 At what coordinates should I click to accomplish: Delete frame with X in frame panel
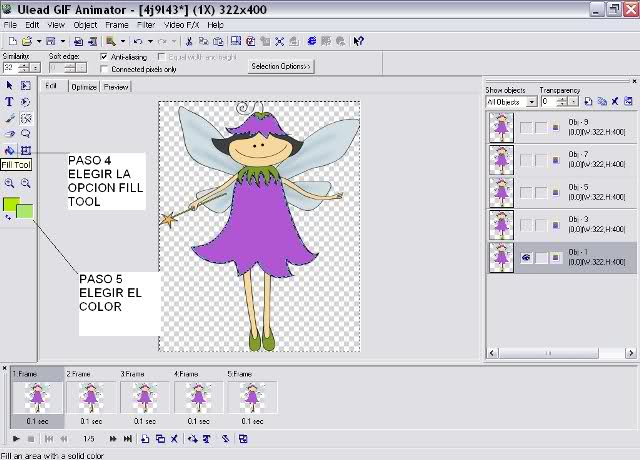tap(174, 439)
